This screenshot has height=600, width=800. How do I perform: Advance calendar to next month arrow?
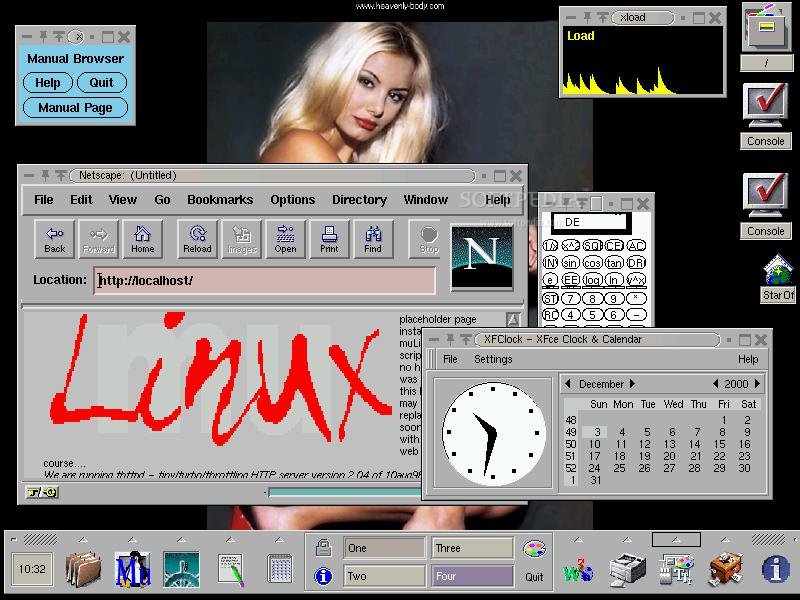(x=632, y=384)
